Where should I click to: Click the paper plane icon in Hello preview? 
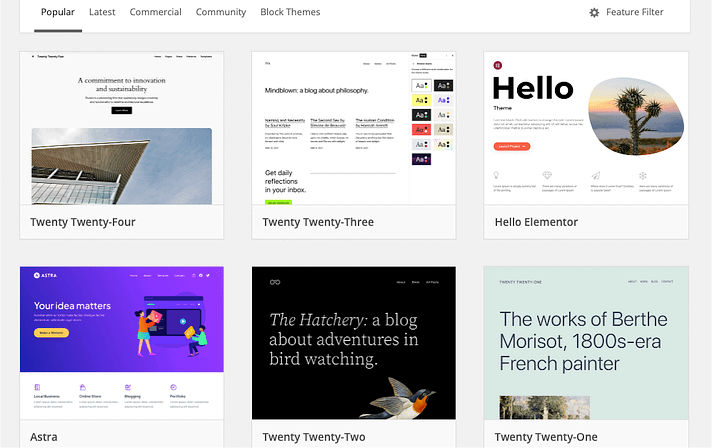coord(595,175)
